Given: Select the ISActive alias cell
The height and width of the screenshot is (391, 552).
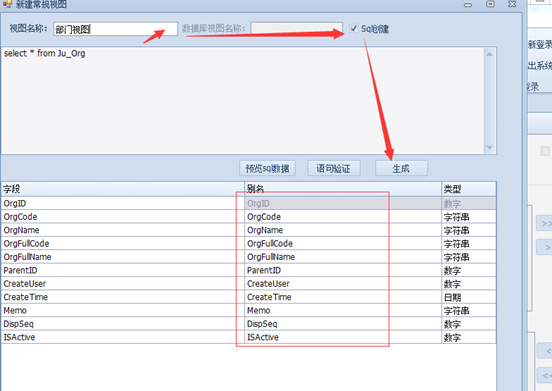Looking at the screenshot, I should (343, 337).
